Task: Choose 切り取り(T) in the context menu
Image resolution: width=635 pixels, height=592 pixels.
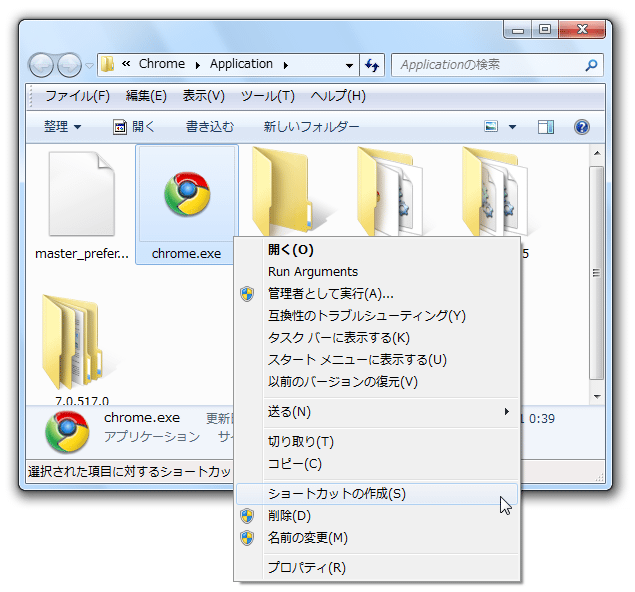Action: 377,442
